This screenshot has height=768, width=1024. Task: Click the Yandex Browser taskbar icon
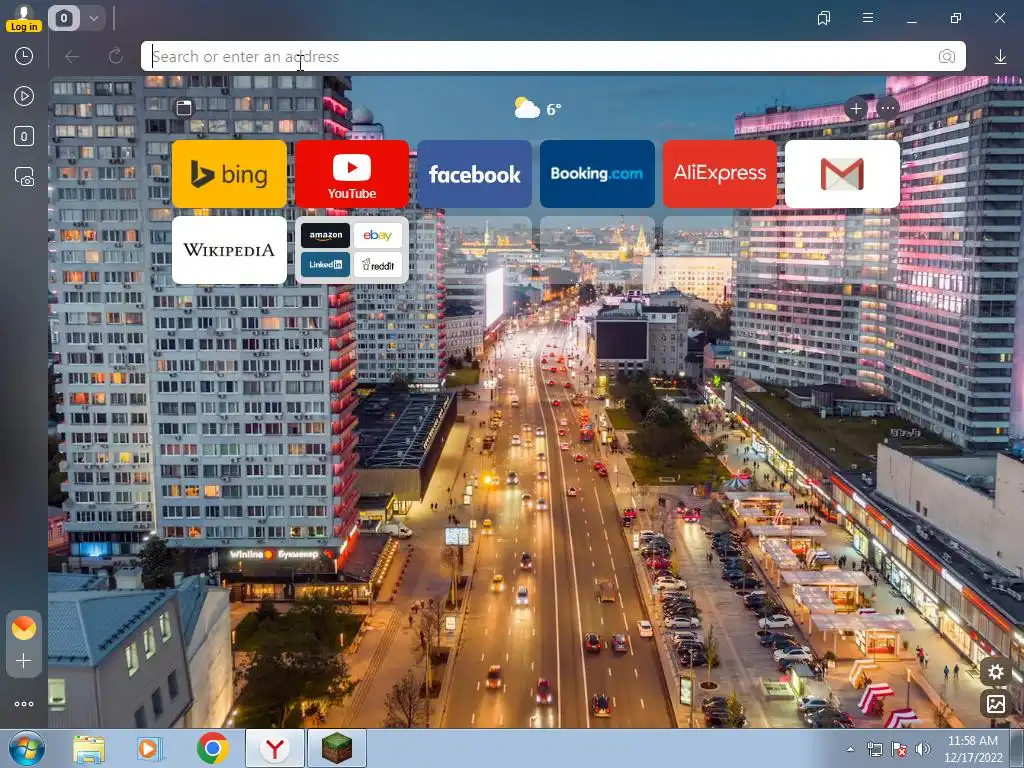pyautogui.click(x=275, y=748)
